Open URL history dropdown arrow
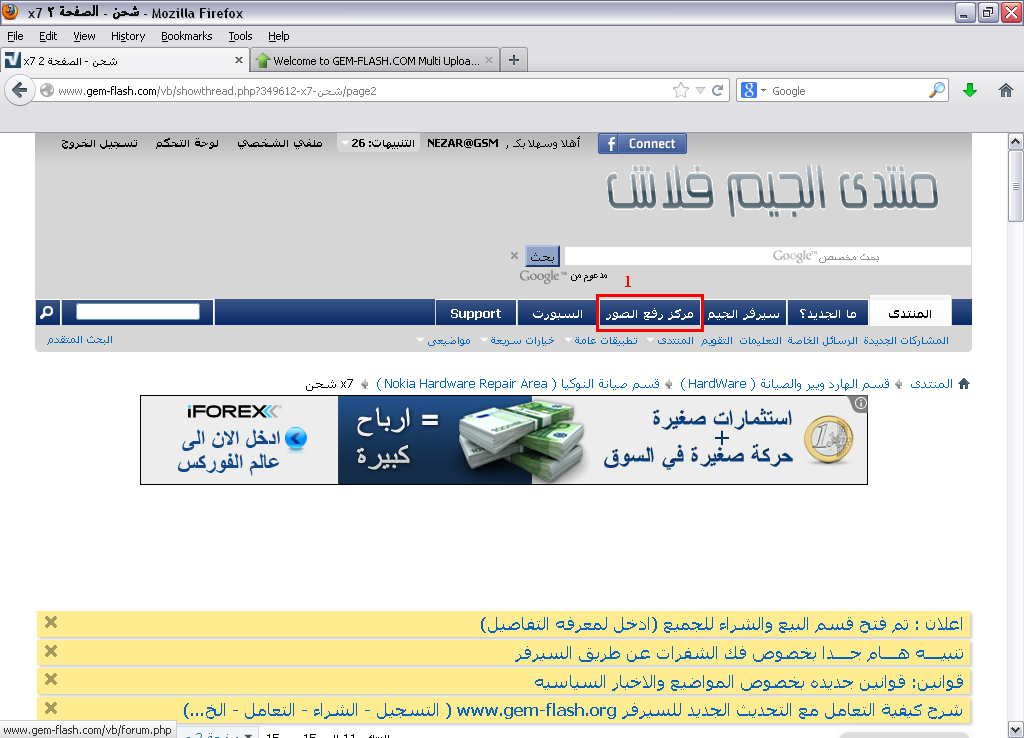The width and height of the screenshot is (1024, 738). click(x=700, y=91)
